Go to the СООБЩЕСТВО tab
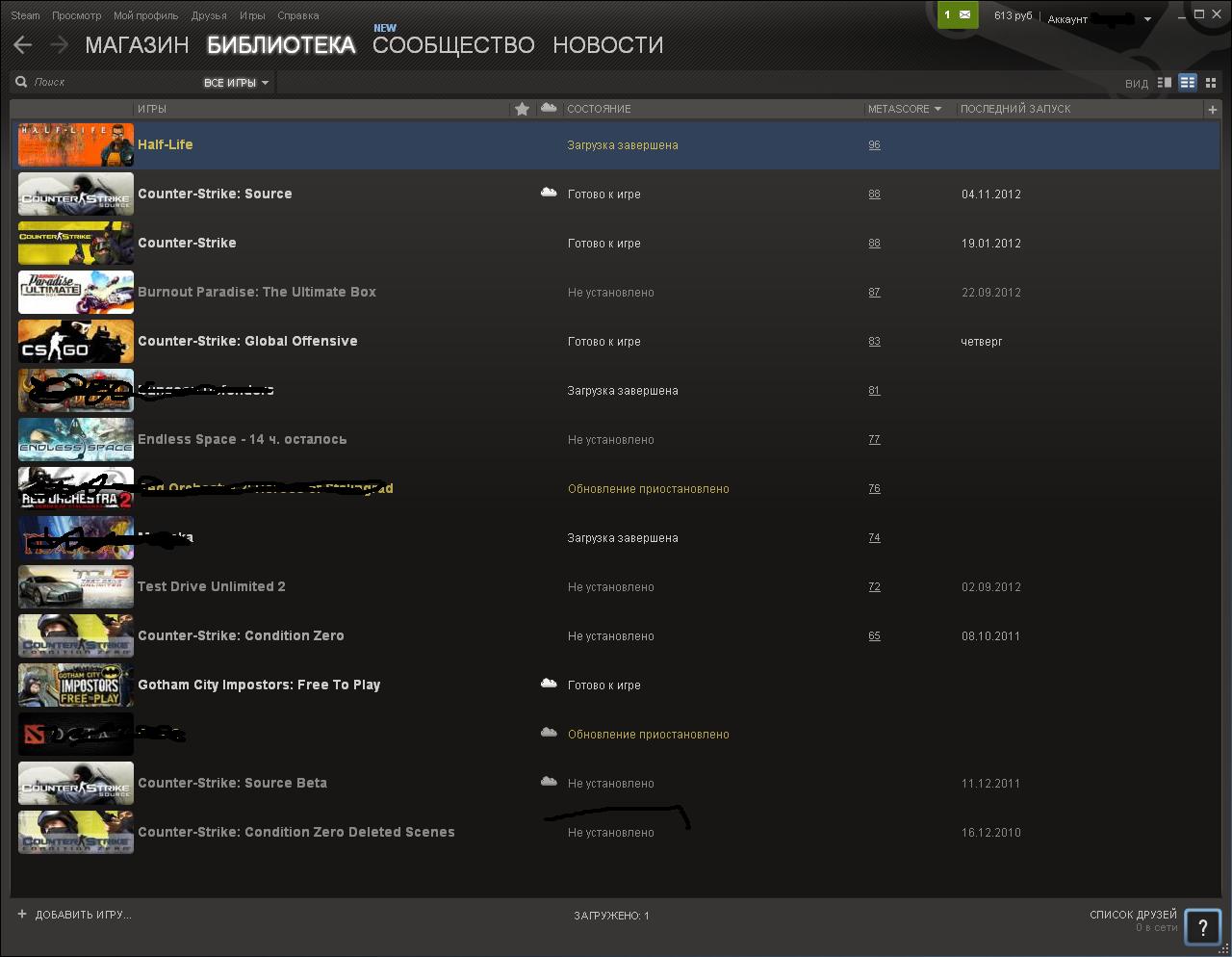Viewport: 1232px width, 957px height. pos(453,45)
